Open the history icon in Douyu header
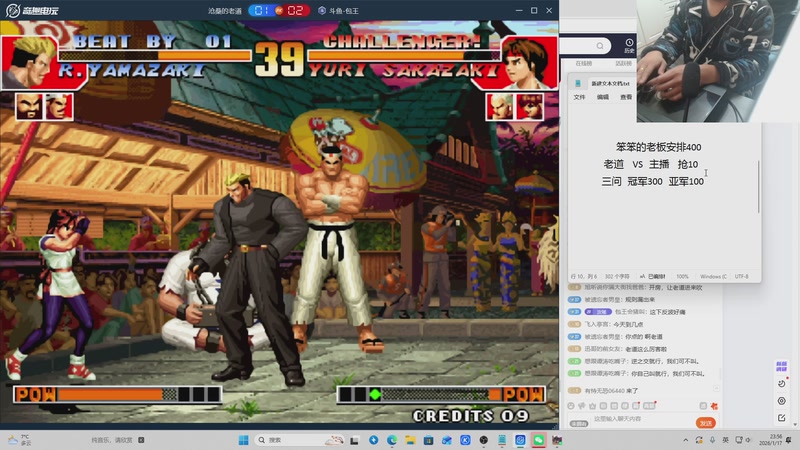Image resolution: width=800 pixels, height=450 pixels. [629, 45]
